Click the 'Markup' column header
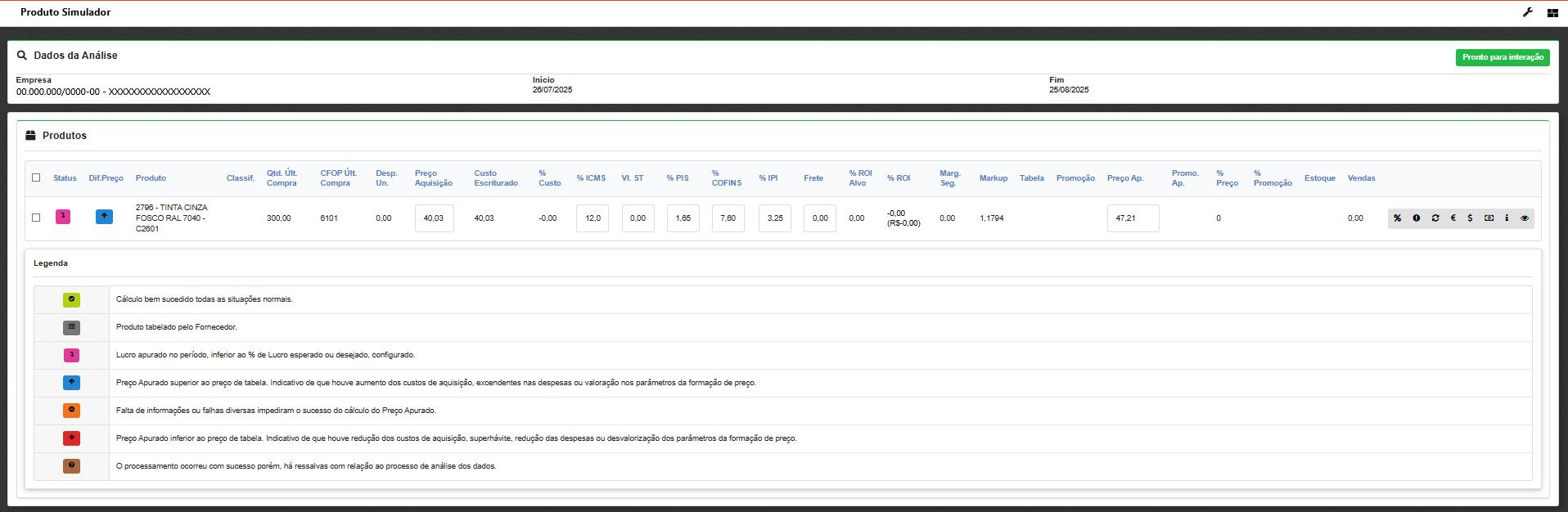This screenshot has width=1568, height=512. point(994,178)
